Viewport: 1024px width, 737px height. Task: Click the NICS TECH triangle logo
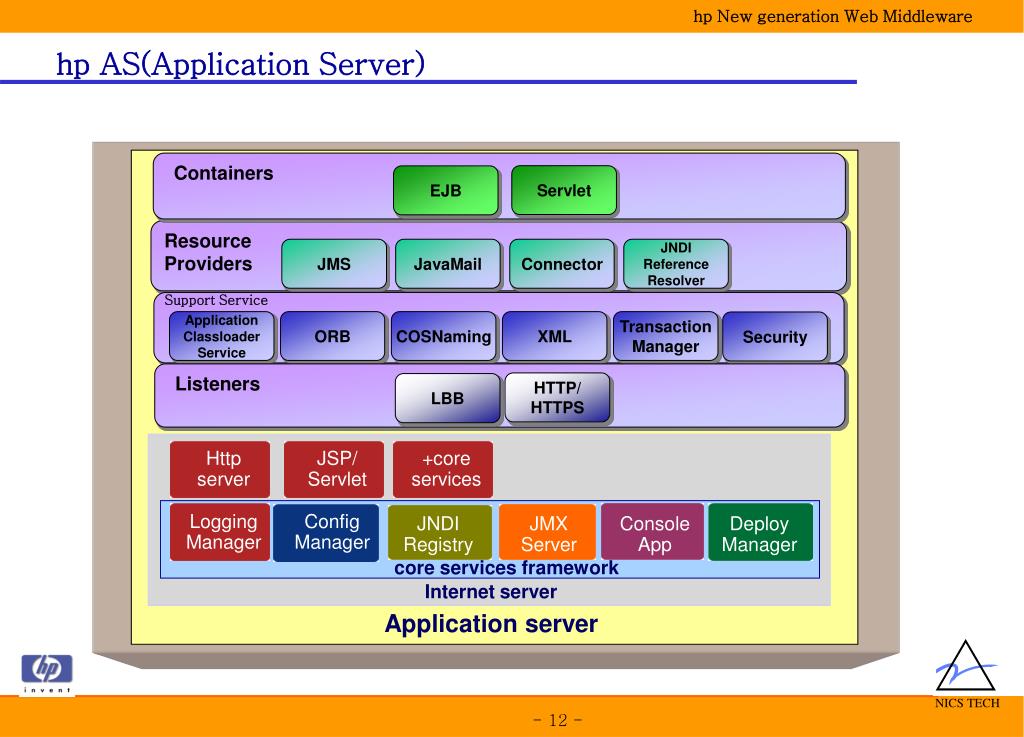[966, 666]
